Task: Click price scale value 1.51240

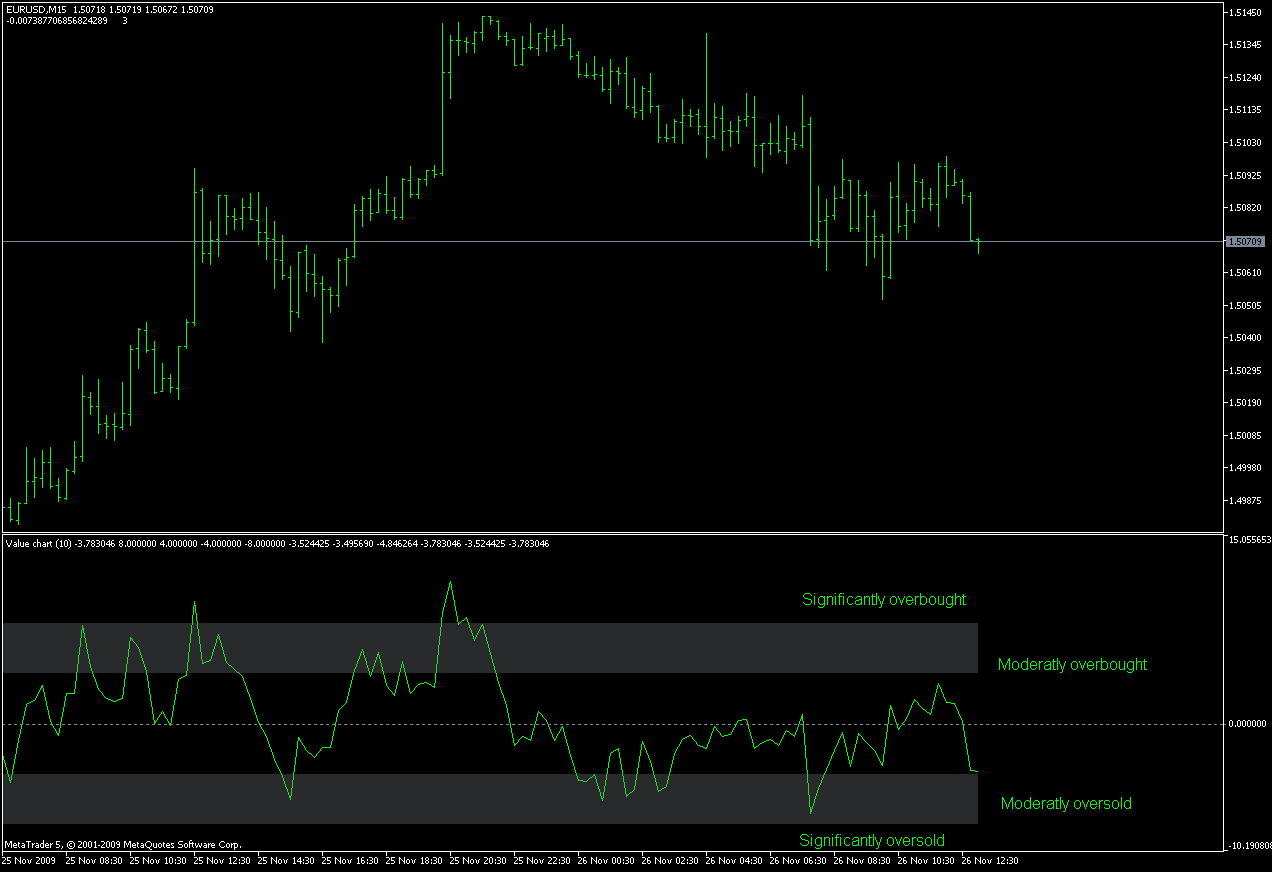Action: [1246, 78]
